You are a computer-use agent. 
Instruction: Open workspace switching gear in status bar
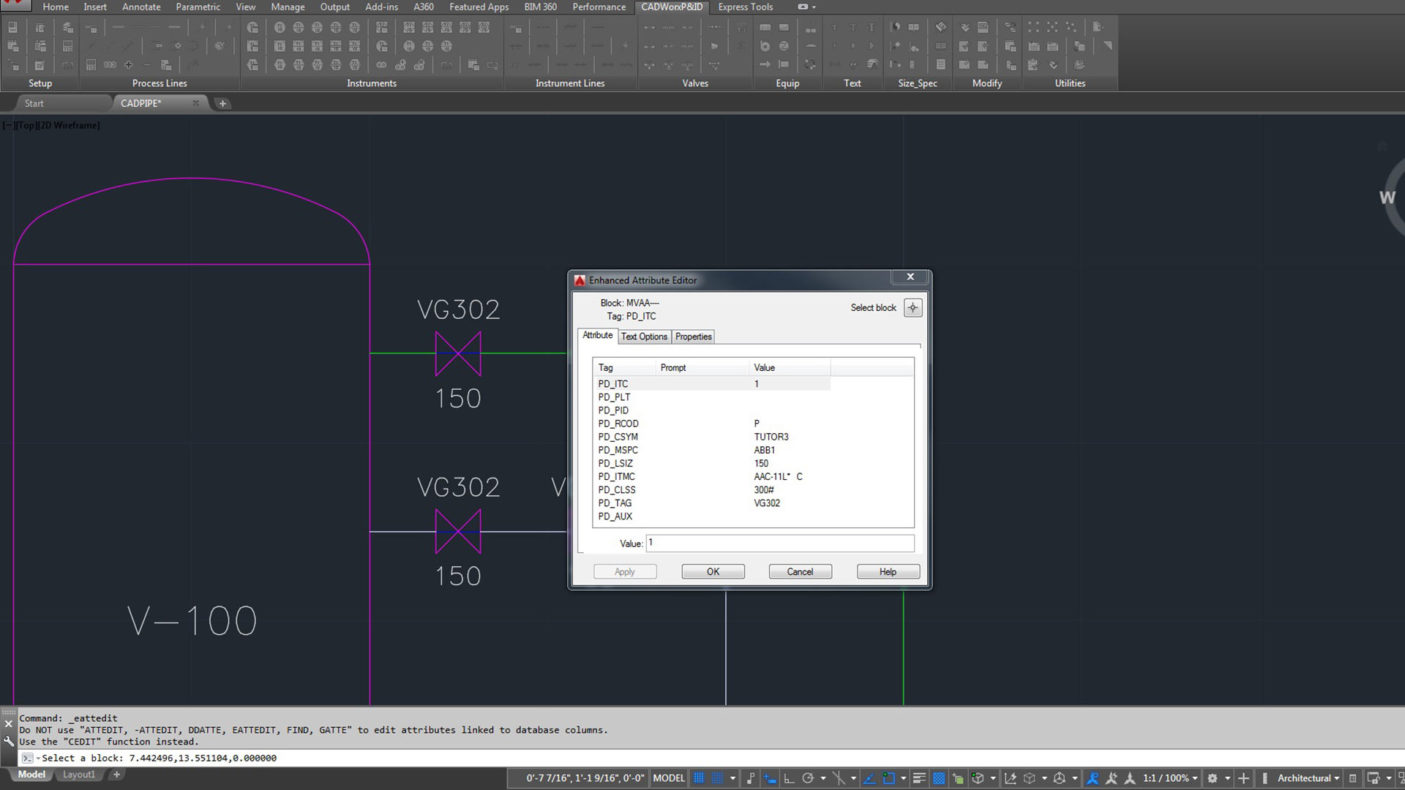pos(1214,778)
